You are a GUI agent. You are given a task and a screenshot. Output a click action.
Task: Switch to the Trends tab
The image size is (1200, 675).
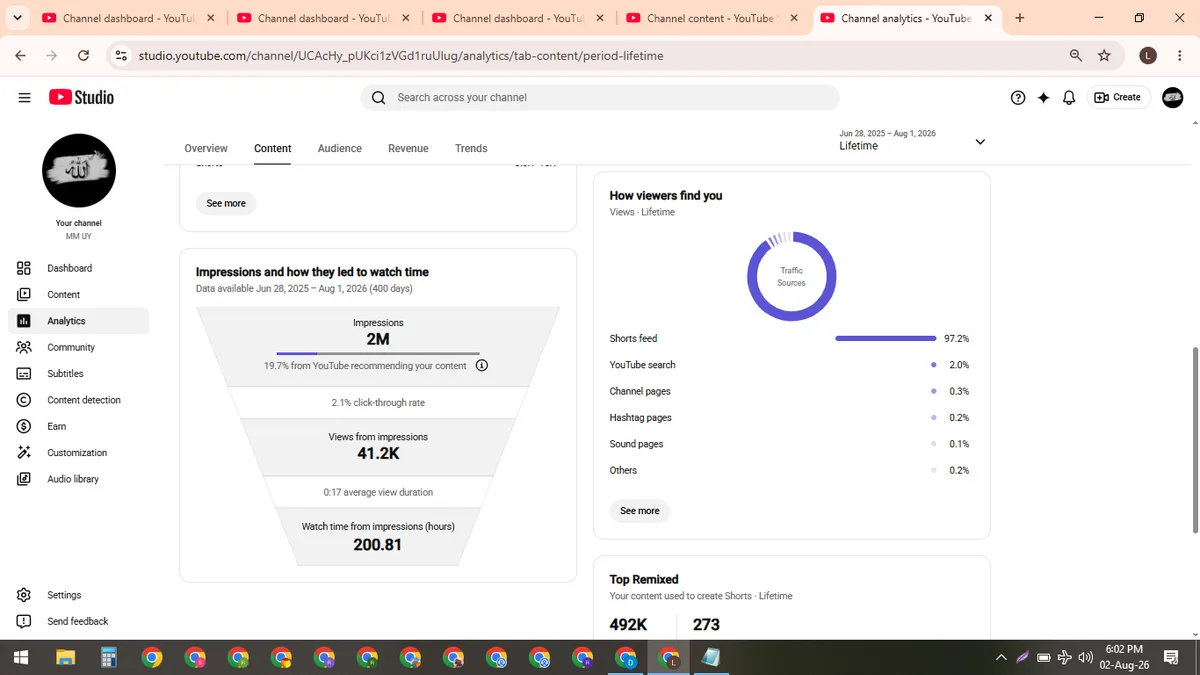tap(471, 148)
